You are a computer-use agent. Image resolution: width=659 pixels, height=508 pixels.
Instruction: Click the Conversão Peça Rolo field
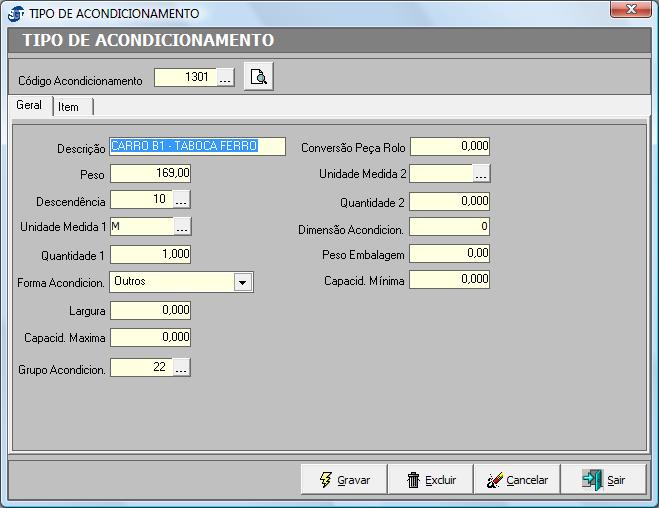coord(450,147)
